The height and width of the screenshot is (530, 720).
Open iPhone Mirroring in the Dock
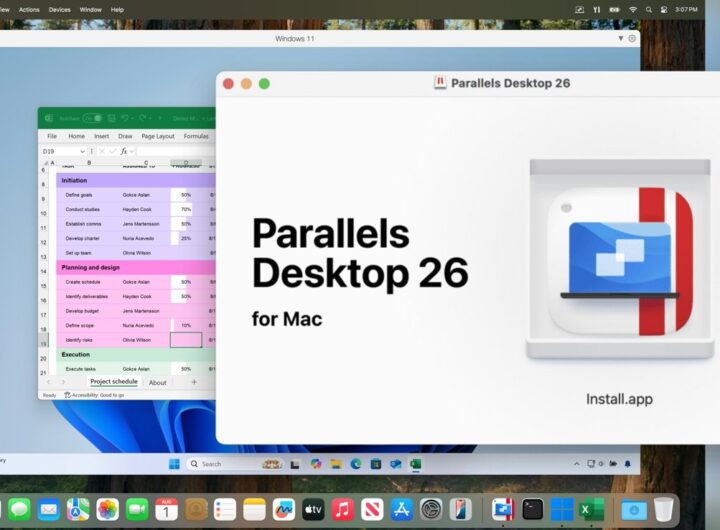tap(461, 509)
